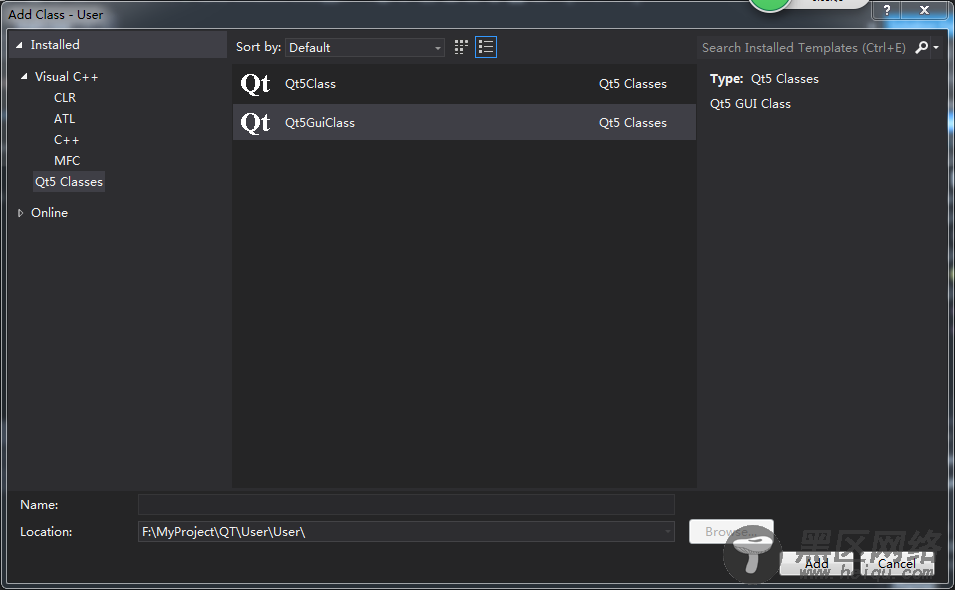This screenshot has width=955, height=590.
Task: Expand the Online section
Action: coord(20,213)
